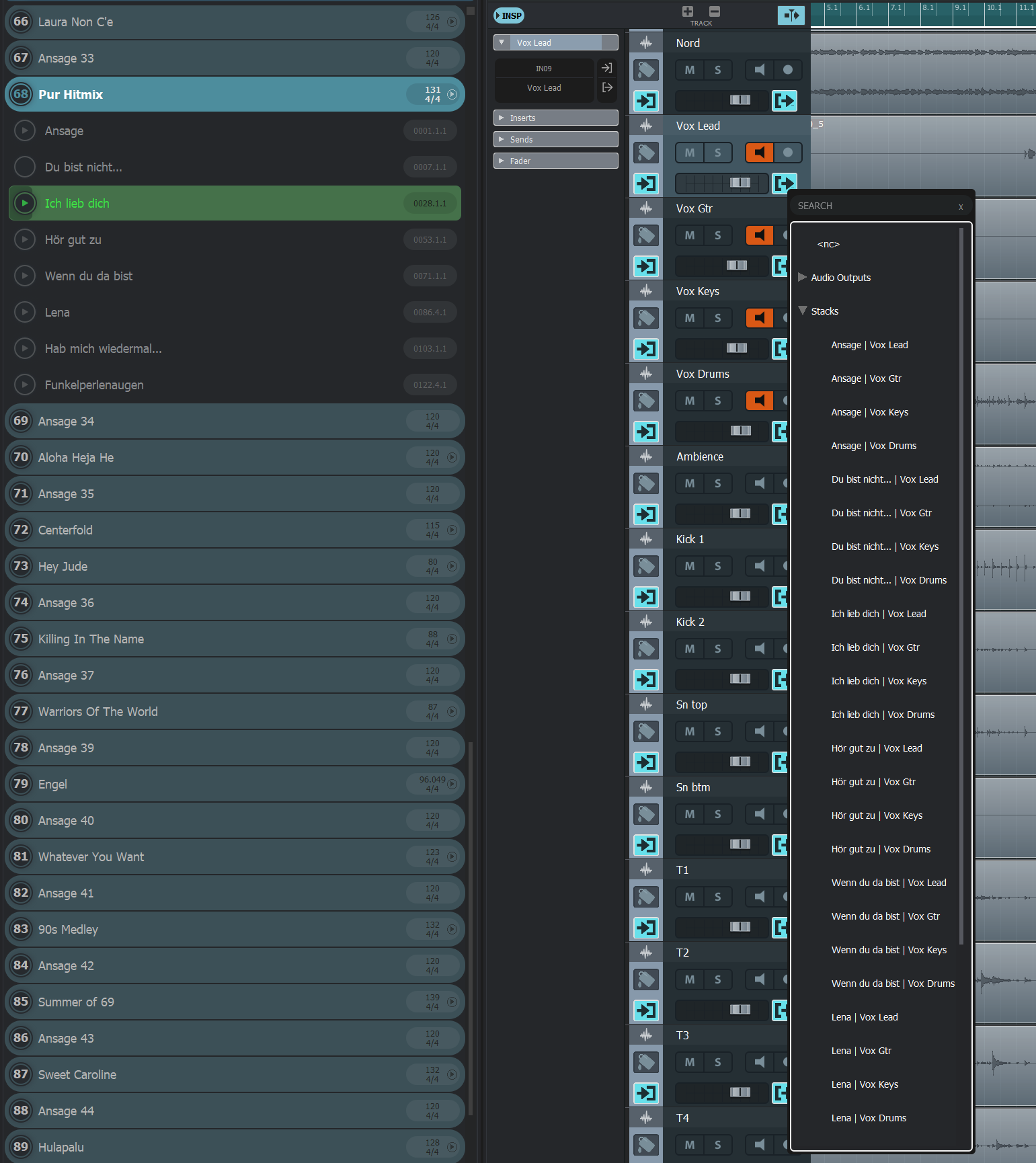
Task: Click the INSP inspector toggle button
Action: [509, 15]
